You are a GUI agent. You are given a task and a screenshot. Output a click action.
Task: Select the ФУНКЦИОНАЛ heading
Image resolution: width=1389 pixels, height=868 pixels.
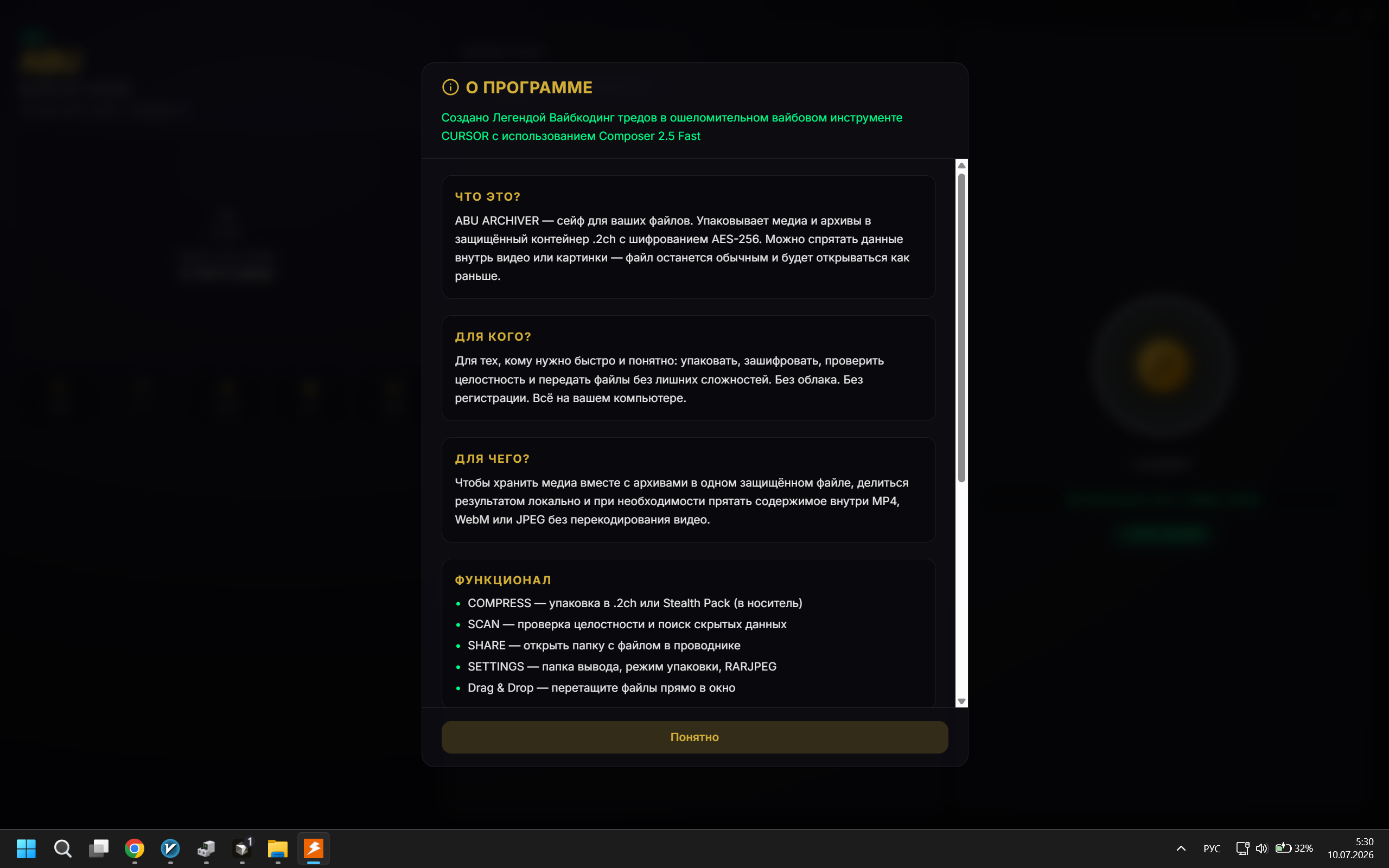(503, 580)
